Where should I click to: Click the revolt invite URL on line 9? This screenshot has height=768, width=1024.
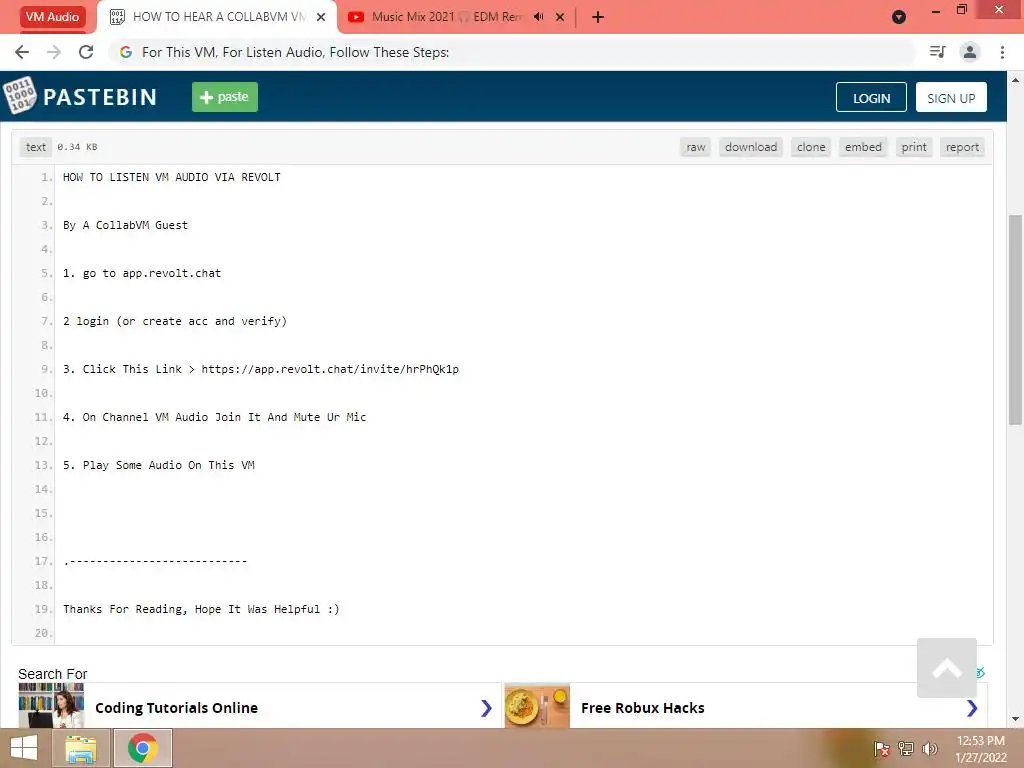pyautogui.click(x=330, y=369)
